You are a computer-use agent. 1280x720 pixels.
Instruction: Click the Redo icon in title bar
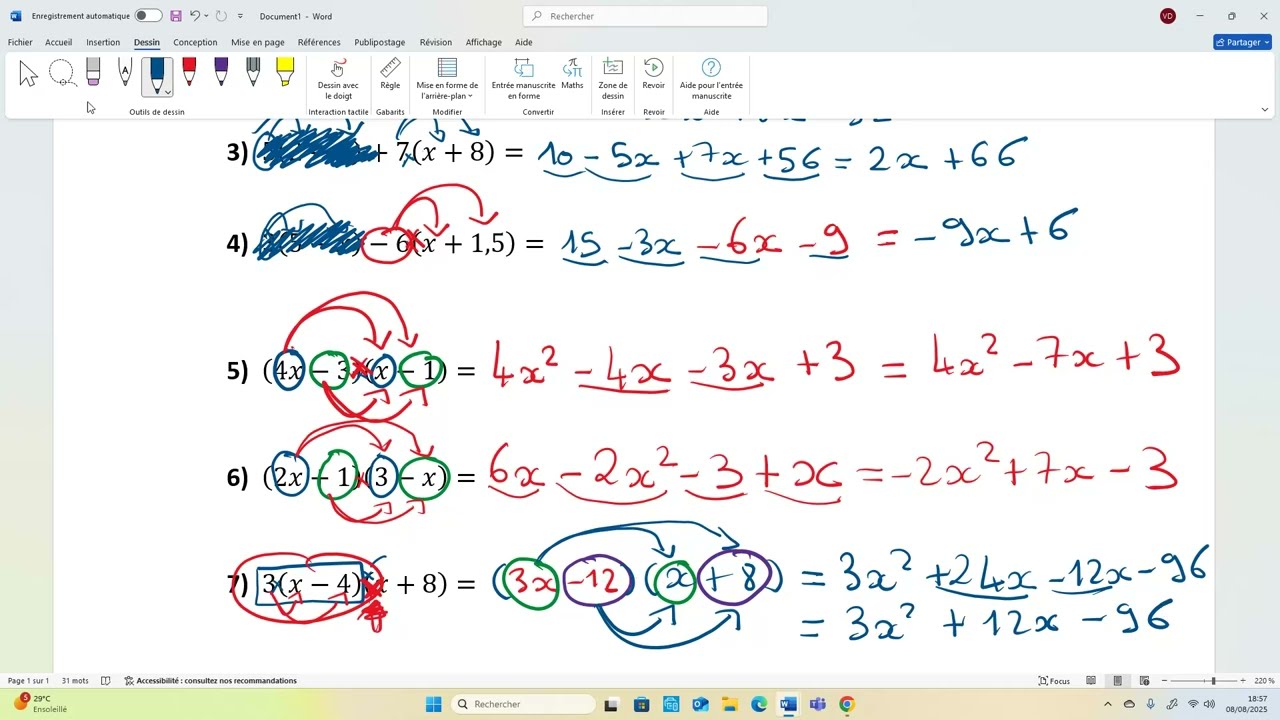tap(221, 16)
